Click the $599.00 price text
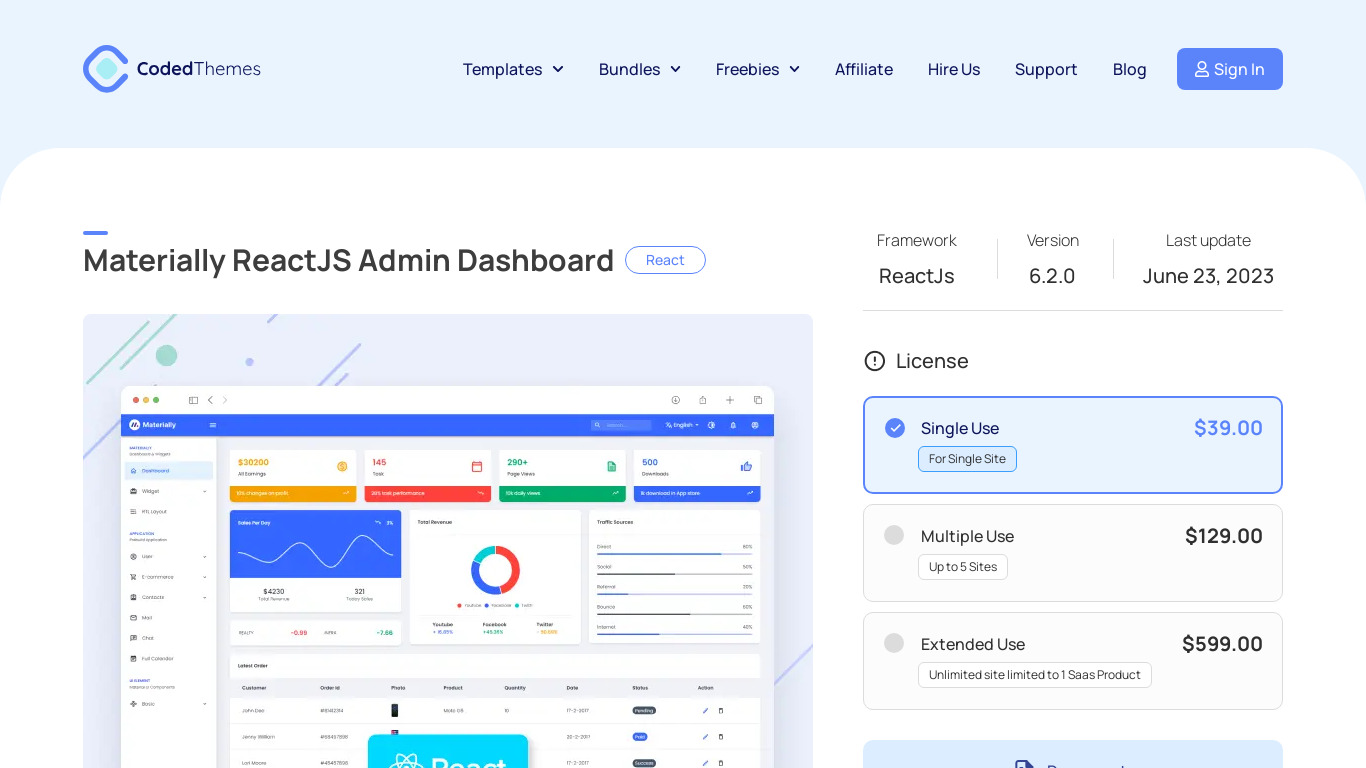The image size is (1366, 768). pyautogui.click(x=1222, y=644)
